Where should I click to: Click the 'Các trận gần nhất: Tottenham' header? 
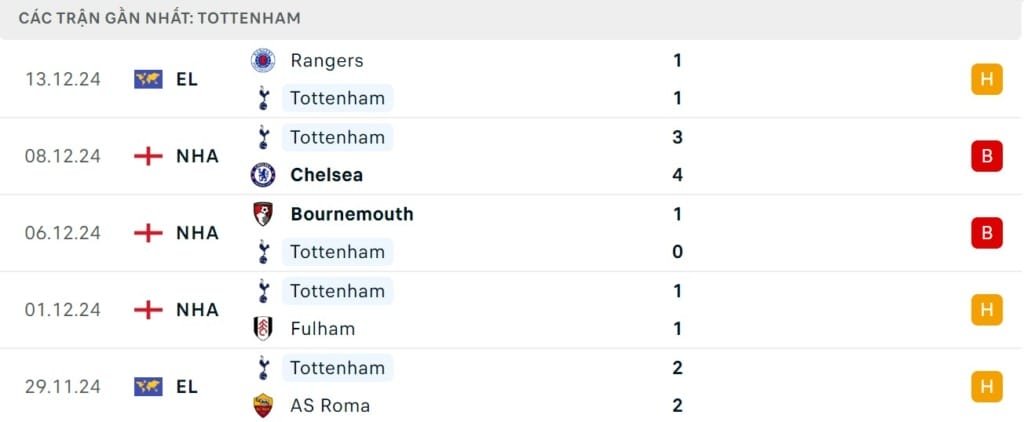pos(160,18)
